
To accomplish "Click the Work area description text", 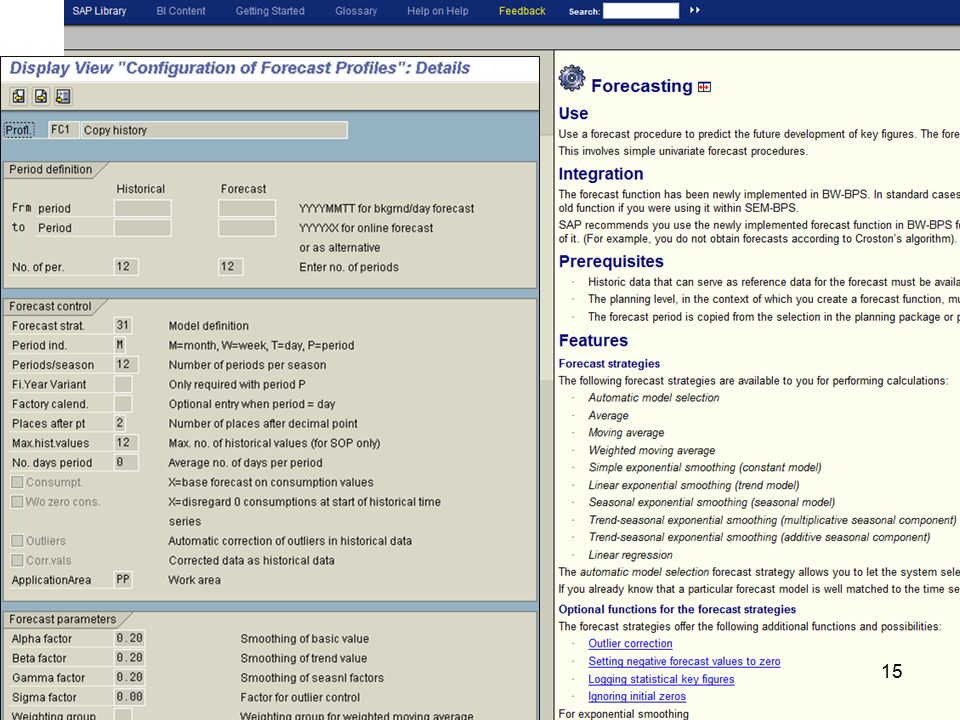I will tap(195, 580).
